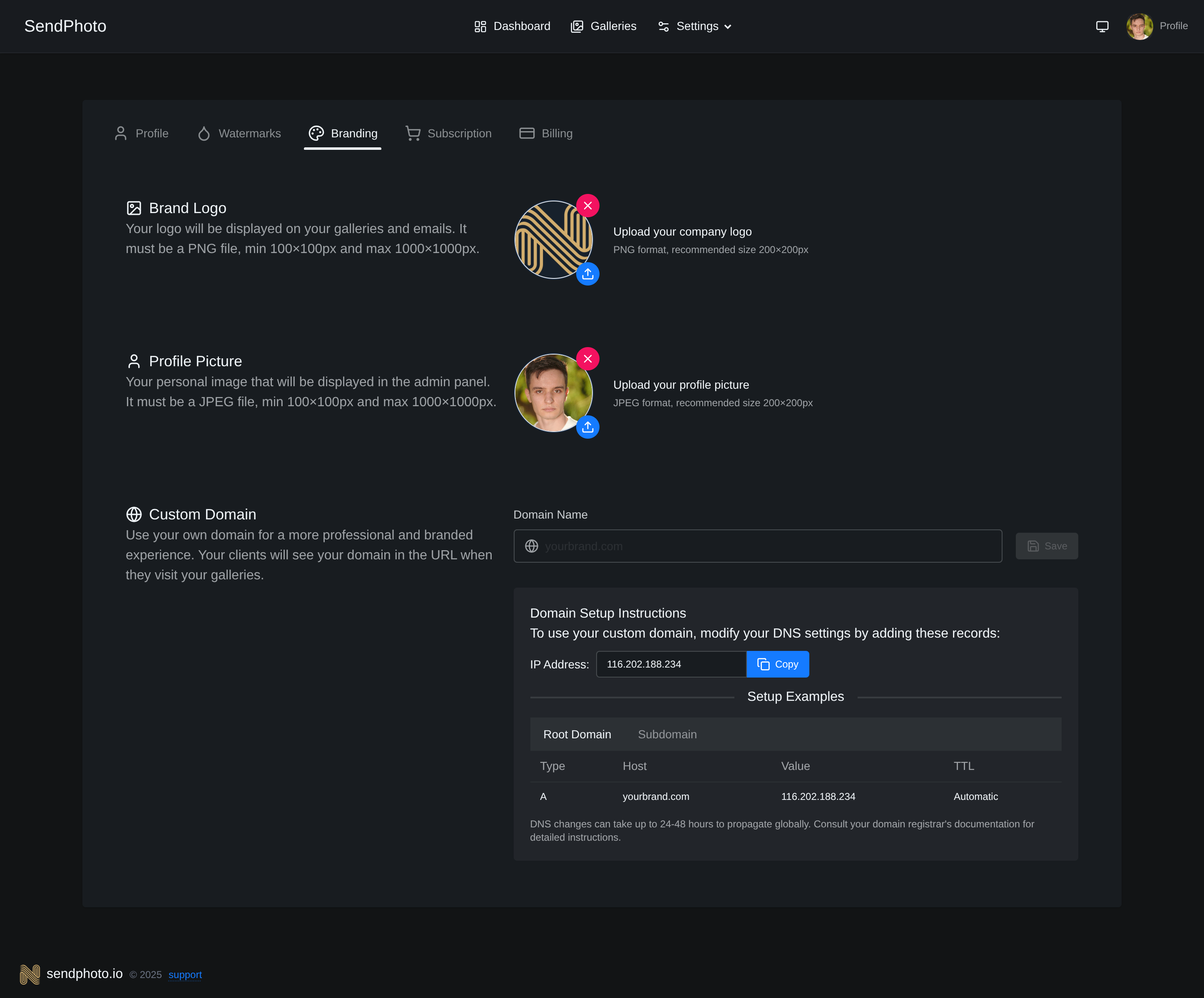1204x998 pixels.
Task: Switch to the Watermarks tab
Action: [239, 134]
